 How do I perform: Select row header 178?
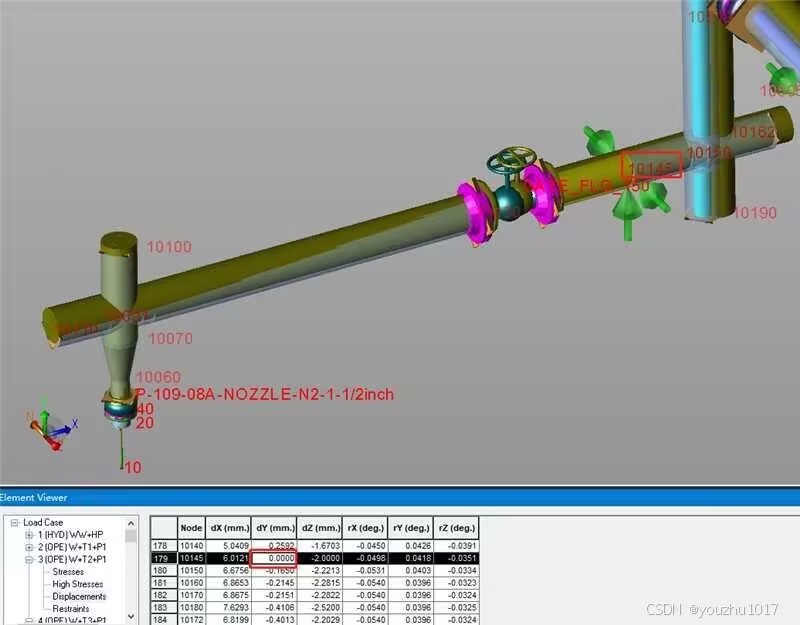point(164,546)
